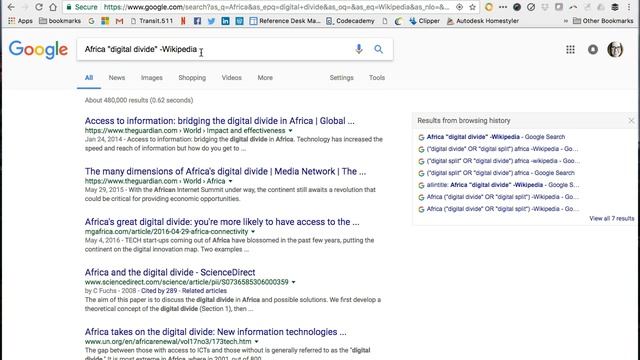Click the stacked-layers extension icon

(x=615, y=7)
